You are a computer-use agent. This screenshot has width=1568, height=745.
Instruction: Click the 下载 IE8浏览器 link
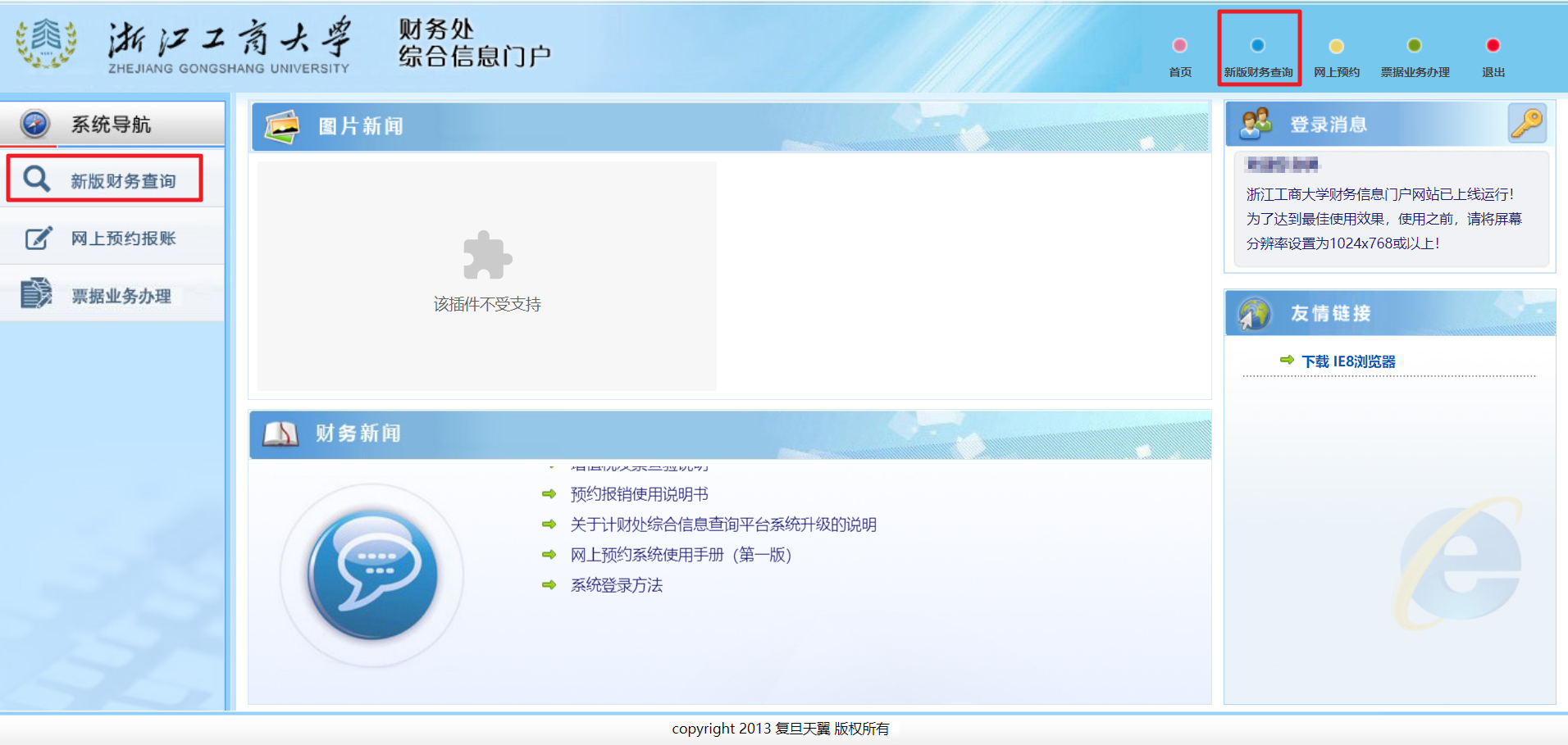tap(1348, 361)
